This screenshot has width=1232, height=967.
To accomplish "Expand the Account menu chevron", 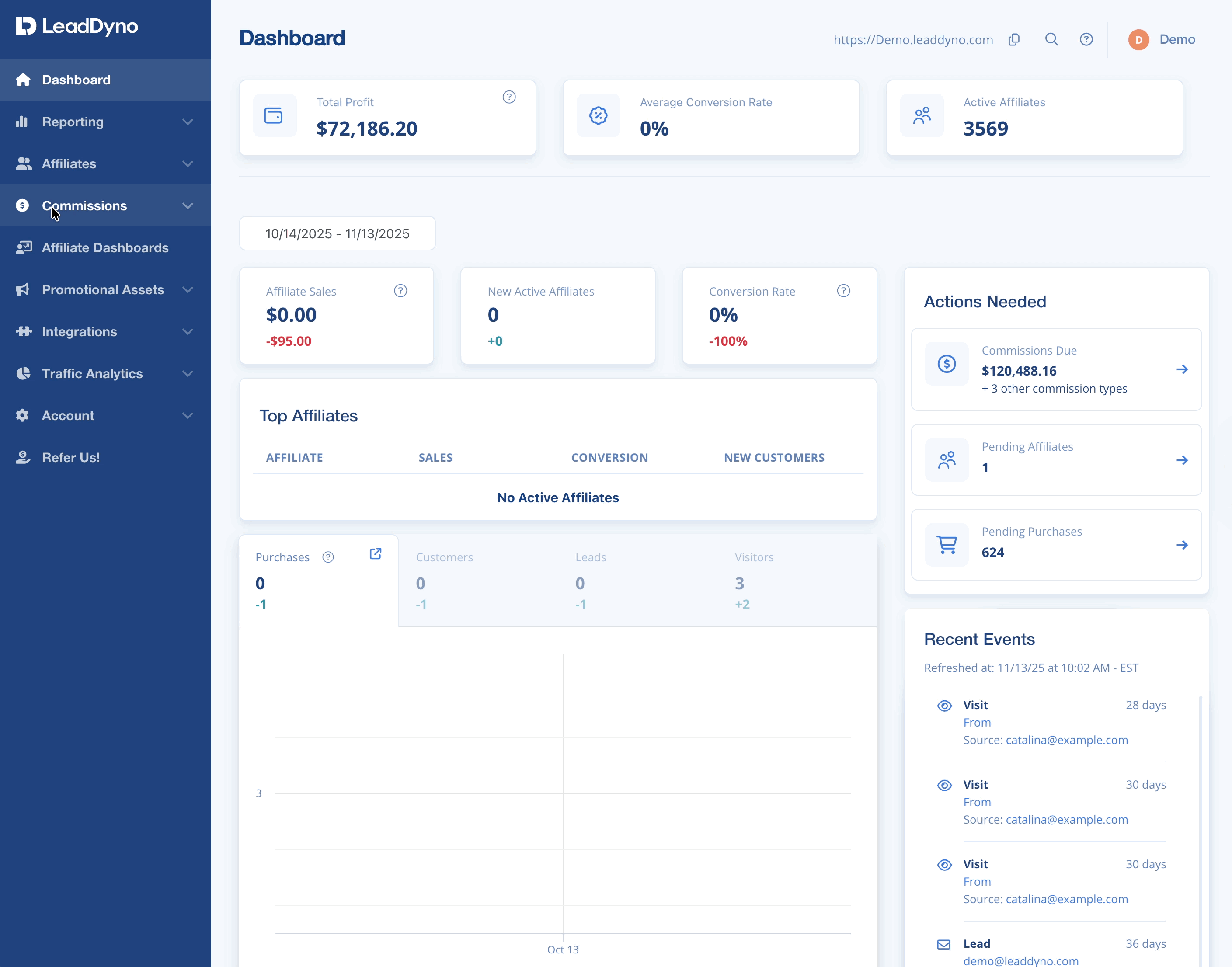I will 188,415.
